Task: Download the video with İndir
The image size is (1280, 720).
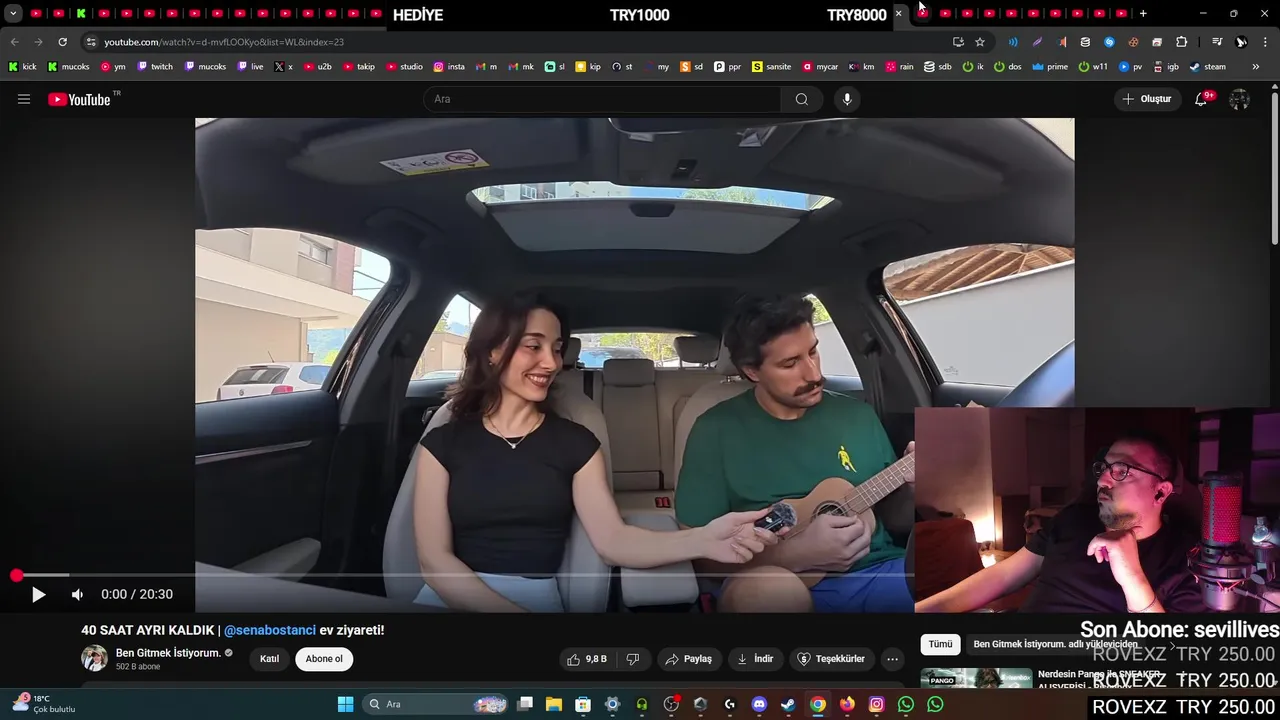Action: point(755,659)
